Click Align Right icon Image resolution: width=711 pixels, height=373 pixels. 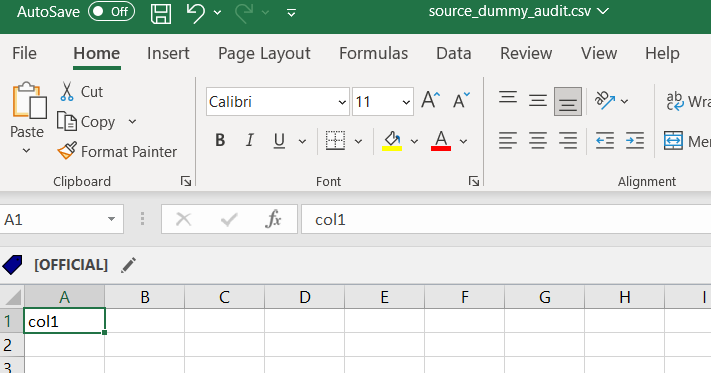point(568,140)
